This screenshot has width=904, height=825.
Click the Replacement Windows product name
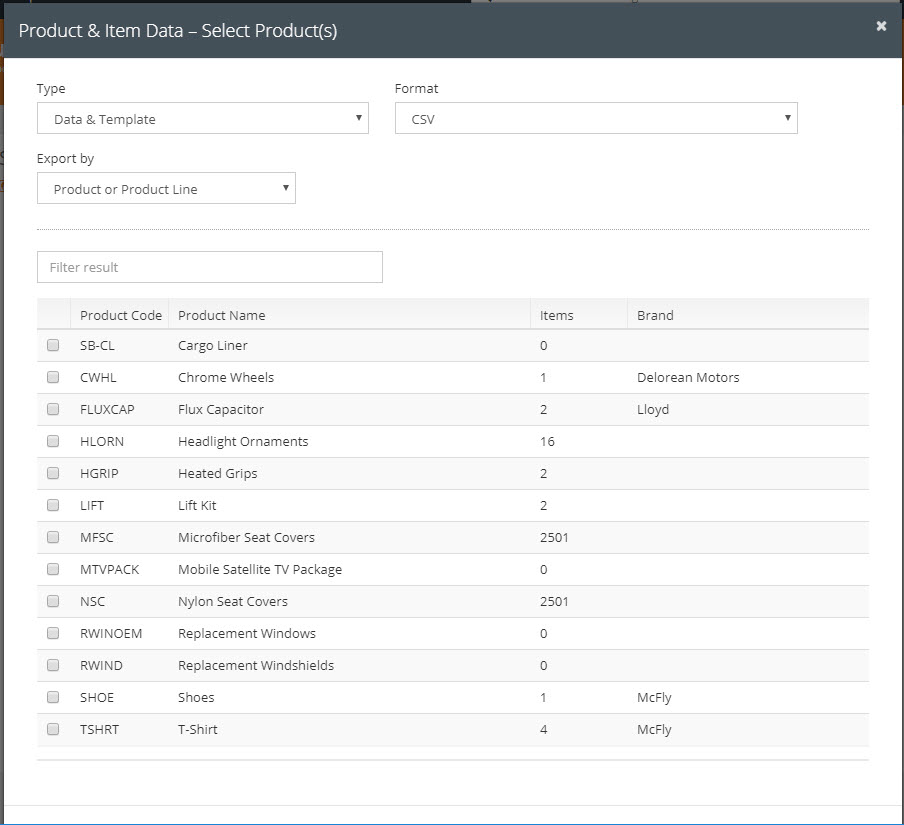click(247, 633)
